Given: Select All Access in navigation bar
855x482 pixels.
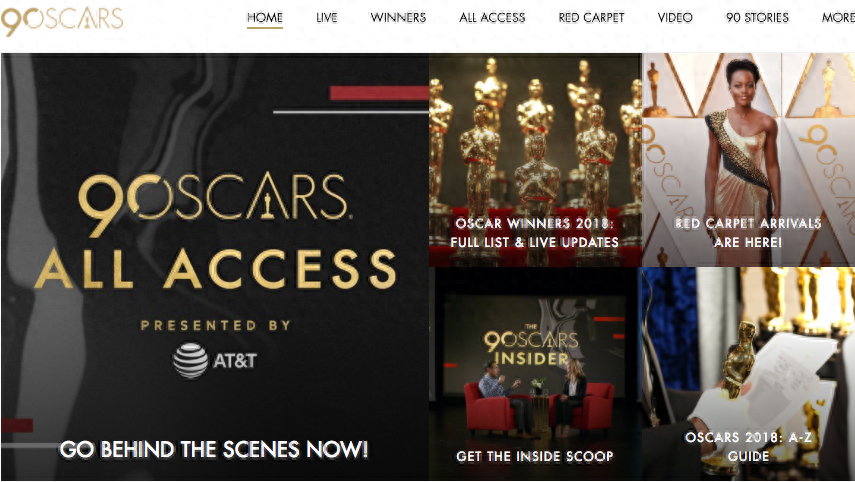Looking at the screenshot, I should pyautogui.click(x=492, y=18).
